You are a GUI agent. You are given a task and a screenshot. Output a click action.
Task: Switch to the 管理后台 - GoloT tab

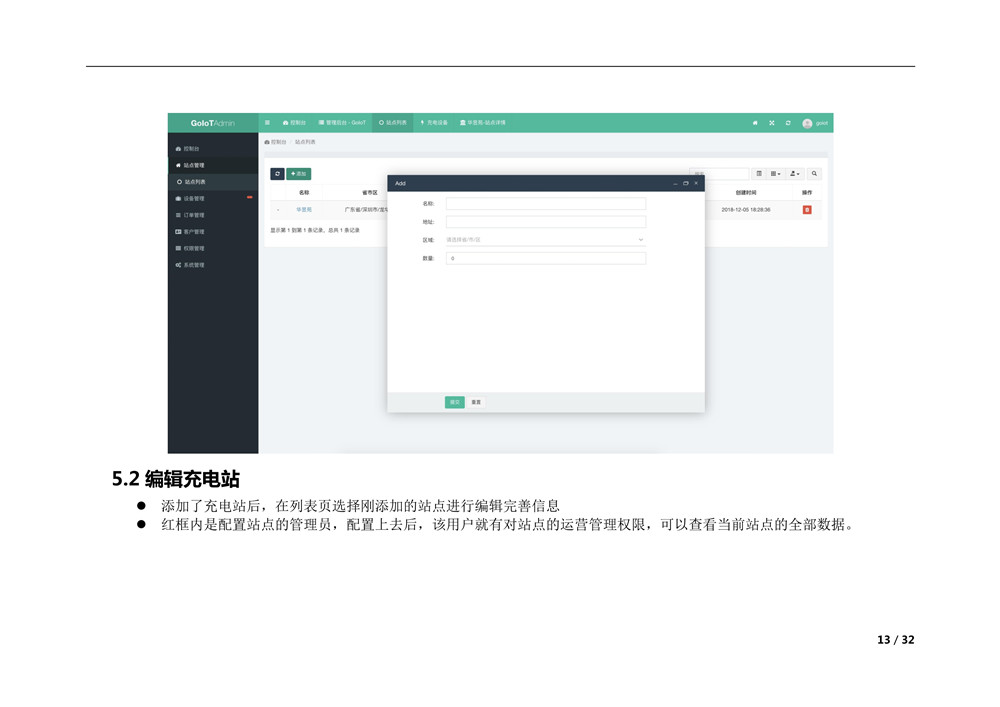click(342, 123)
